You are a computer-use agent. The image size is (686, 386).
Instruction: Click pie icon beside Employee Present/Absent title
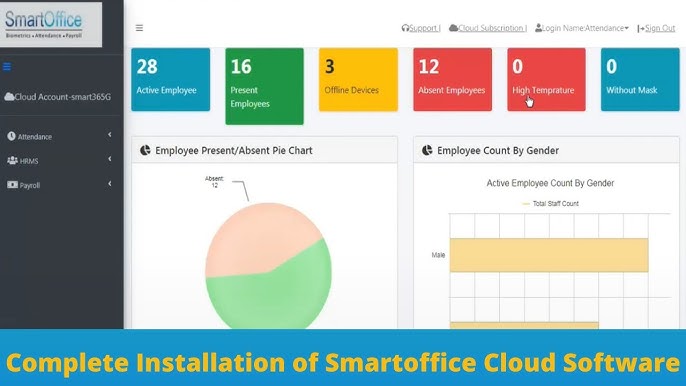point(145,150)
